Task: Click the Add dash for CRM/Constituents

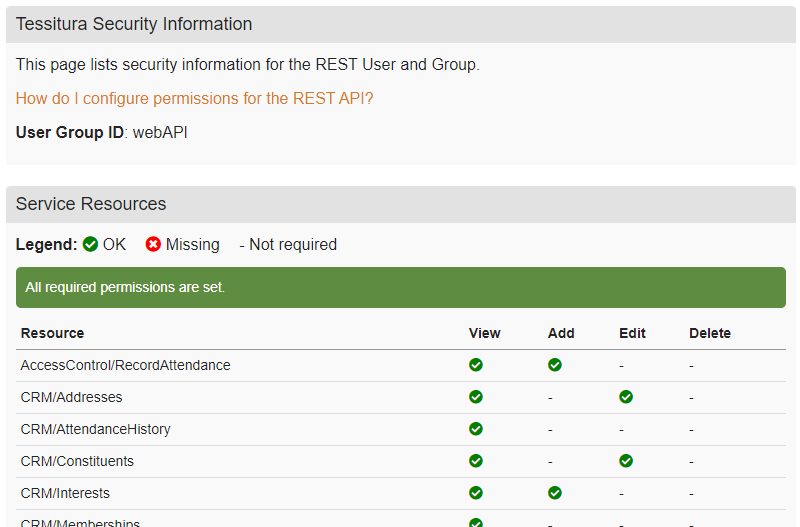Action: point(550,462)
